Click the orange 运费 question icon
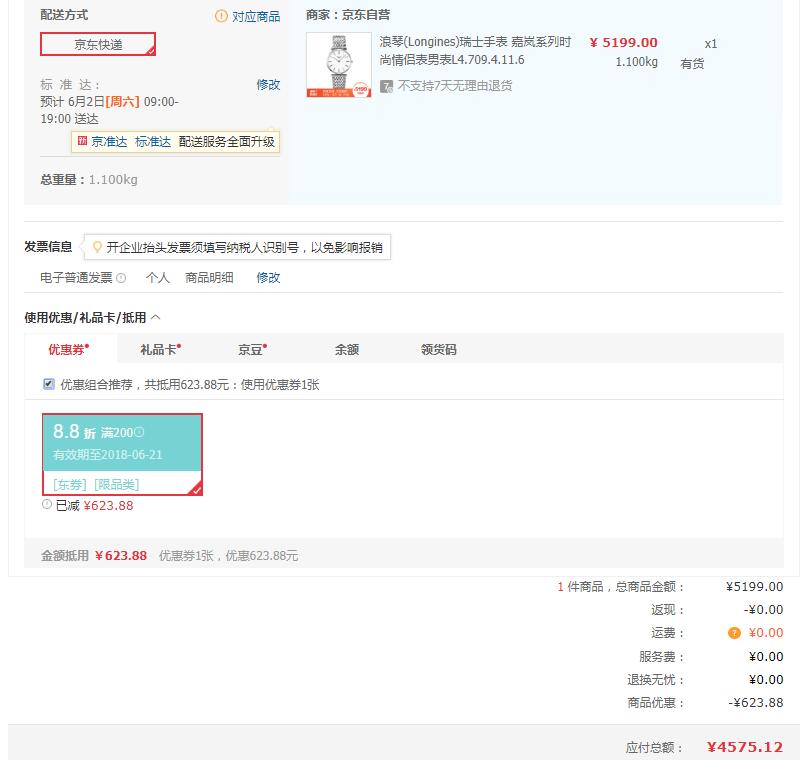 coord(734,633)
